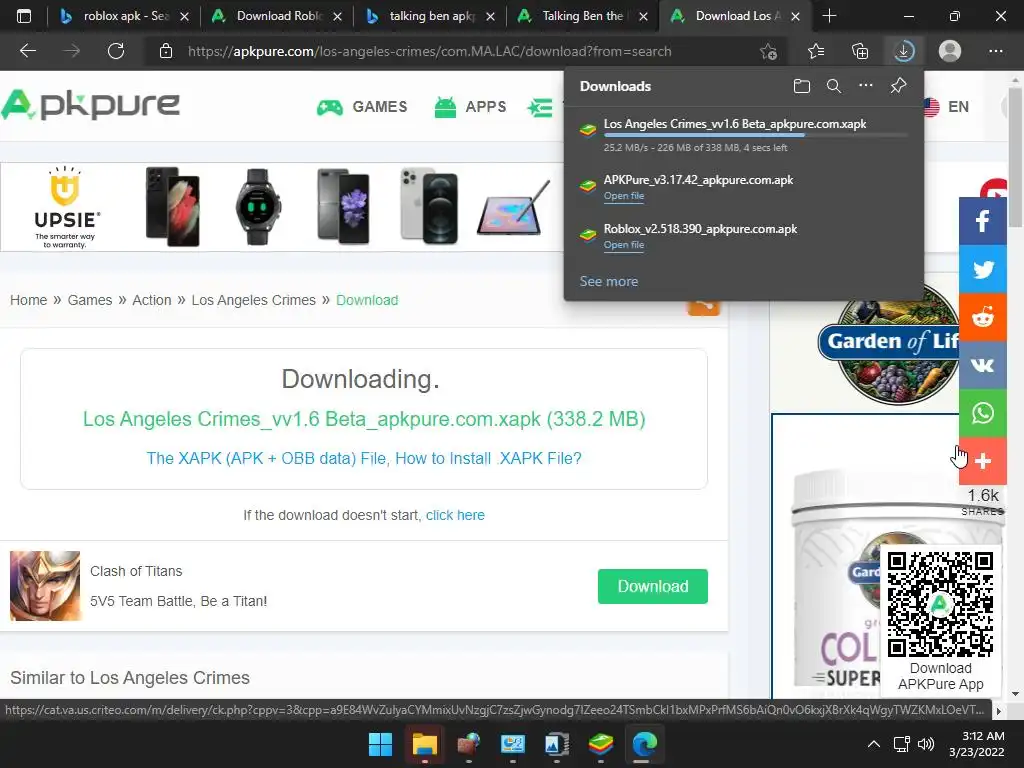Pin the Downloads panel
The height and width of the screenshot is (768, 1024).
(x=898, y=86)
